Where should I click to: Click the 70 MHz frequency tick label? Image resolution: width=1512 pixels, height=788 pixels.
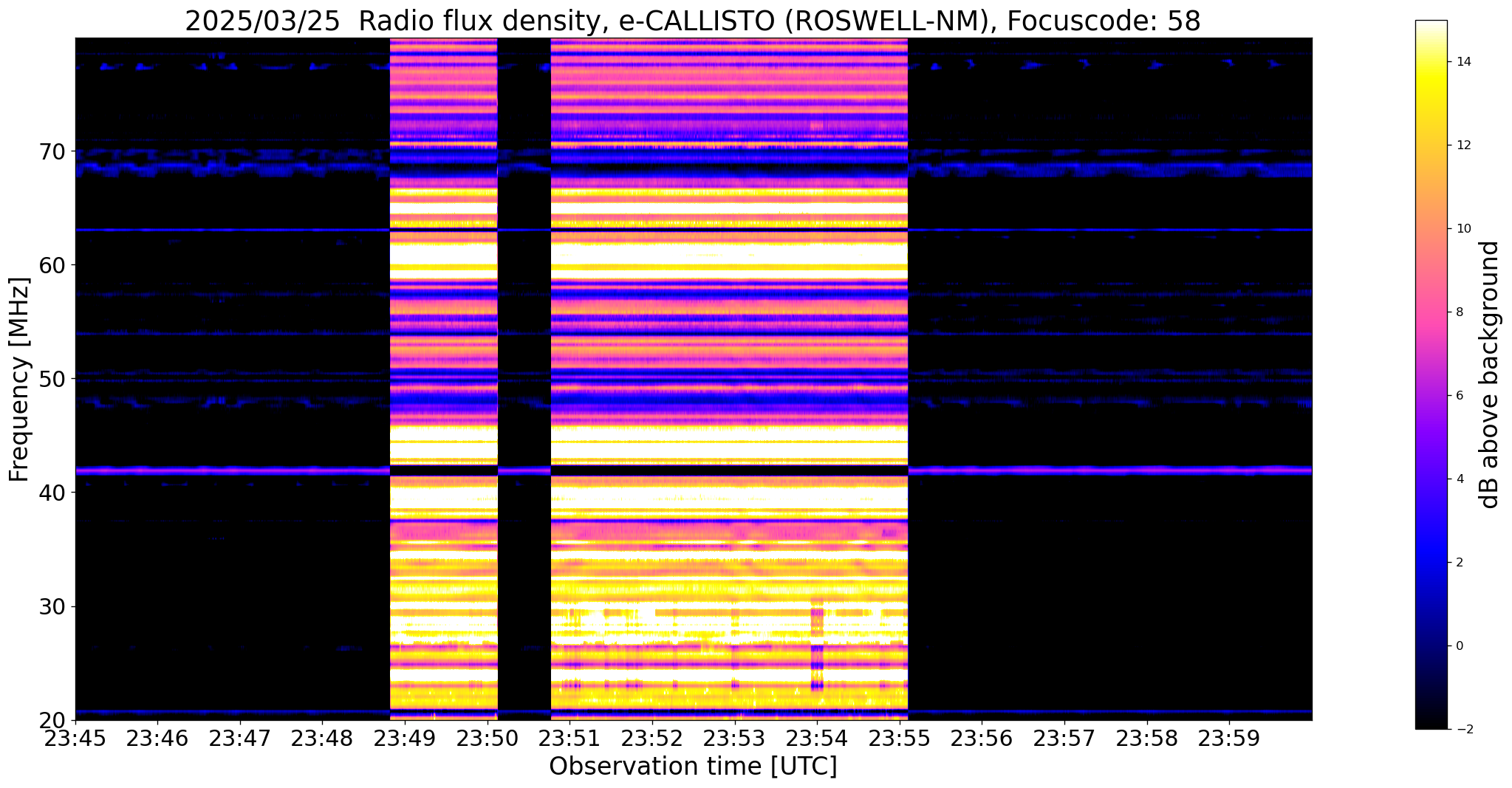(54, 151)
